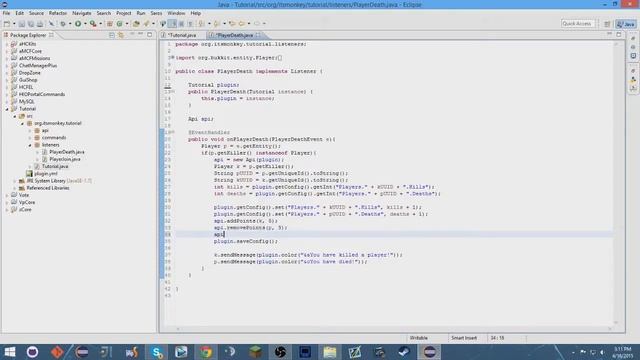Click the Open Perspective icon

click(607, 24)
